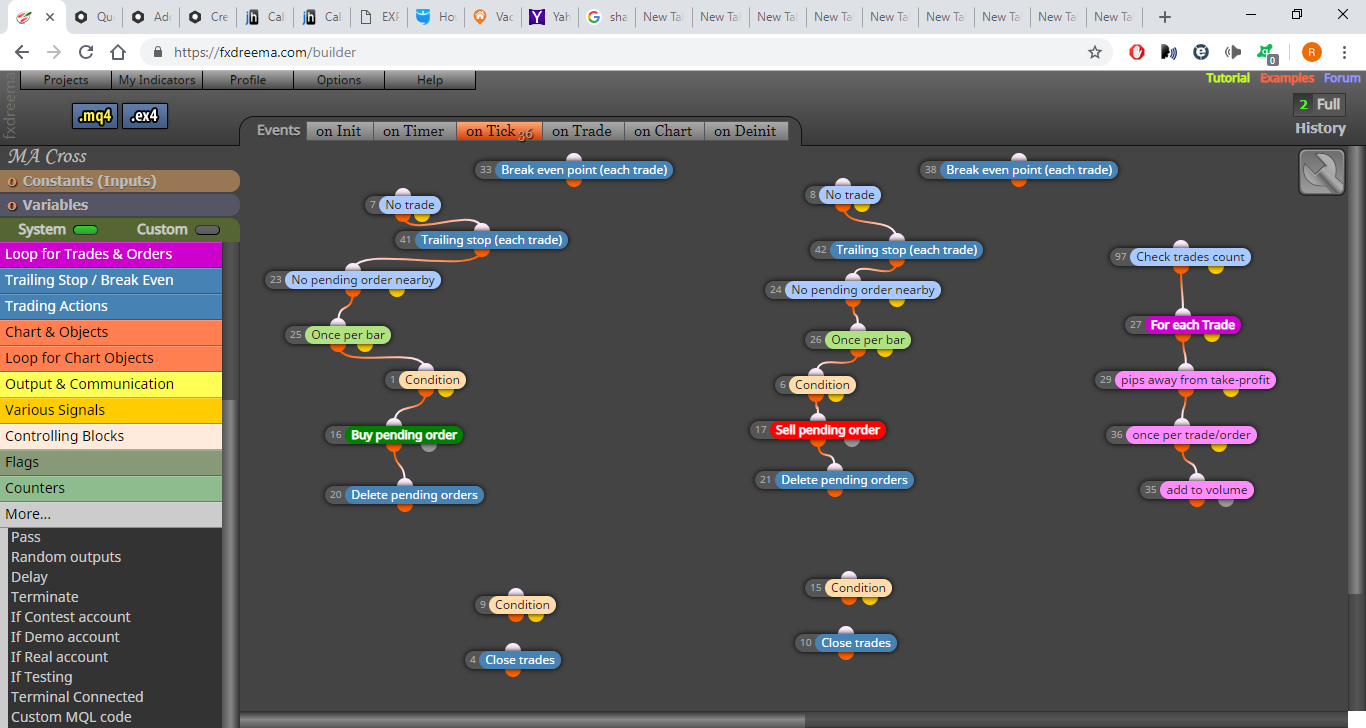Click the Chrome profile avatar R

tap(1311, 52)
